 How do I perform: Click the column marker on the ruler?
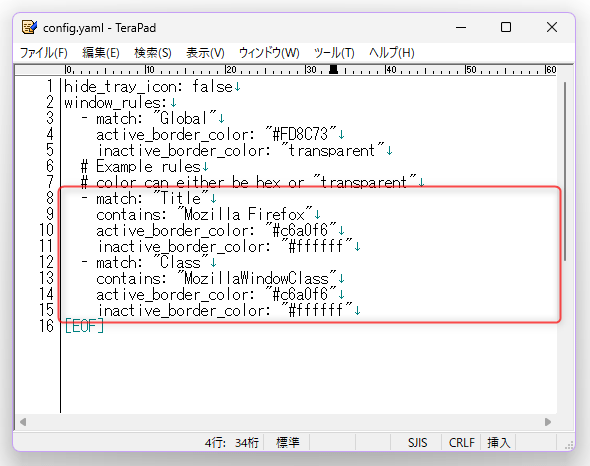pos(333,69)
